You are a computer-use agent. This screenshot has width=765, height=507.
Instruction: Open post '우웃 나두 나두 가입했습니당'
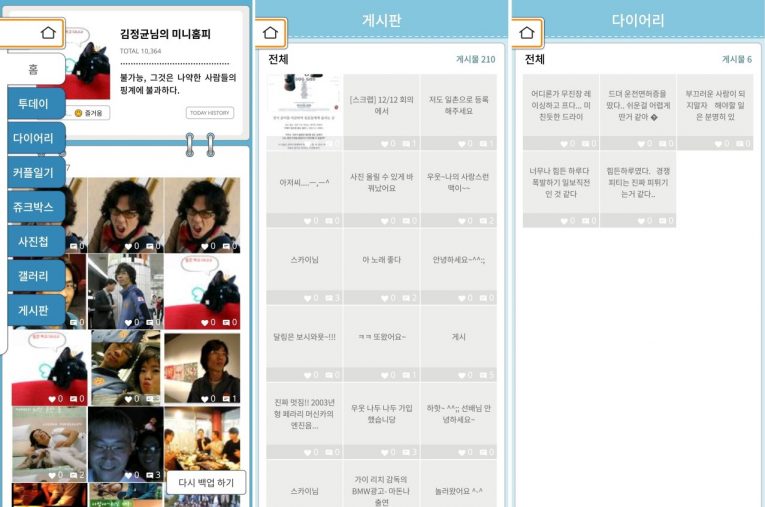pyautogui.click(x=382, y=420)
